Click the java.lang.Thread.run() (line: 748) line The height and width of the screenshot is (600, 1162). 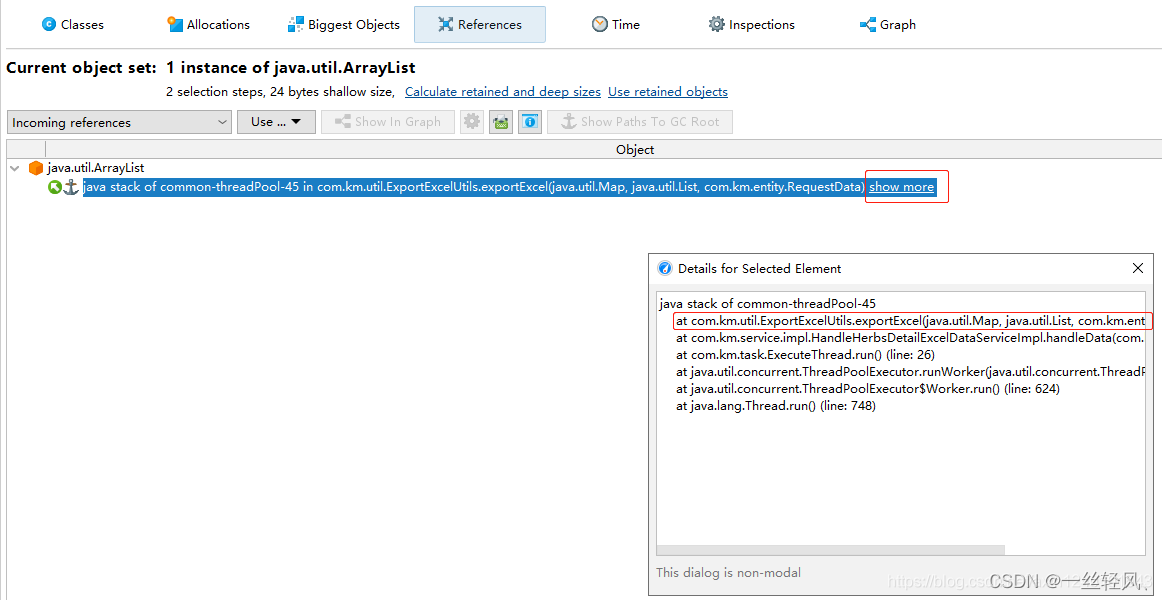(776, 406)
